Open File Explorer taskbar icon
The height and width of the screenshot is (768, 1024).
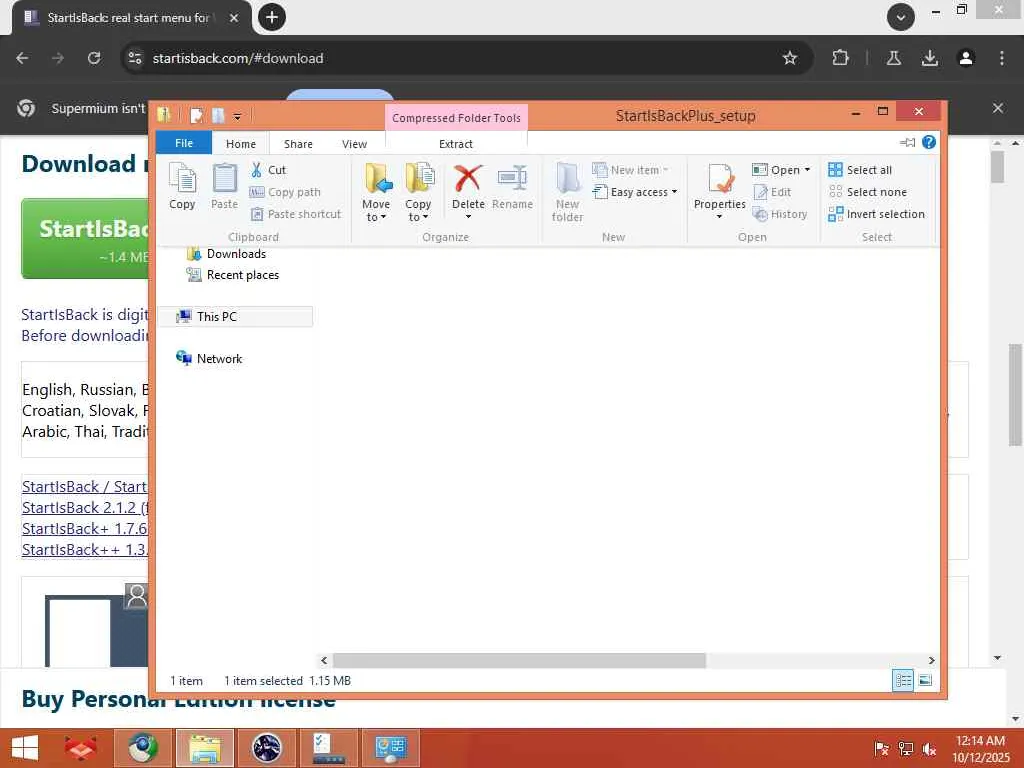coord(204,748)
